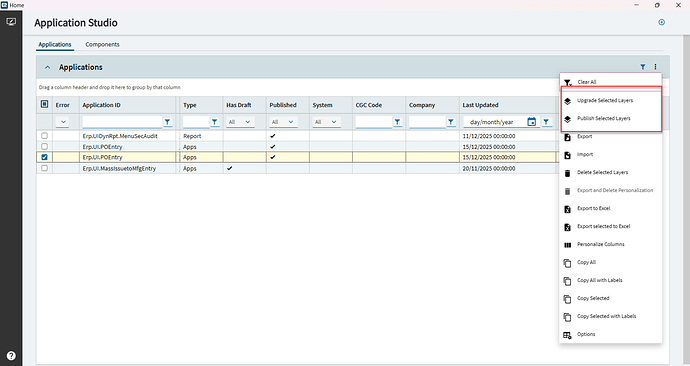Sort by the Has Draft column header
This screenshot has width=690, height=366.
pyautogui.click(x=239, y=105)
